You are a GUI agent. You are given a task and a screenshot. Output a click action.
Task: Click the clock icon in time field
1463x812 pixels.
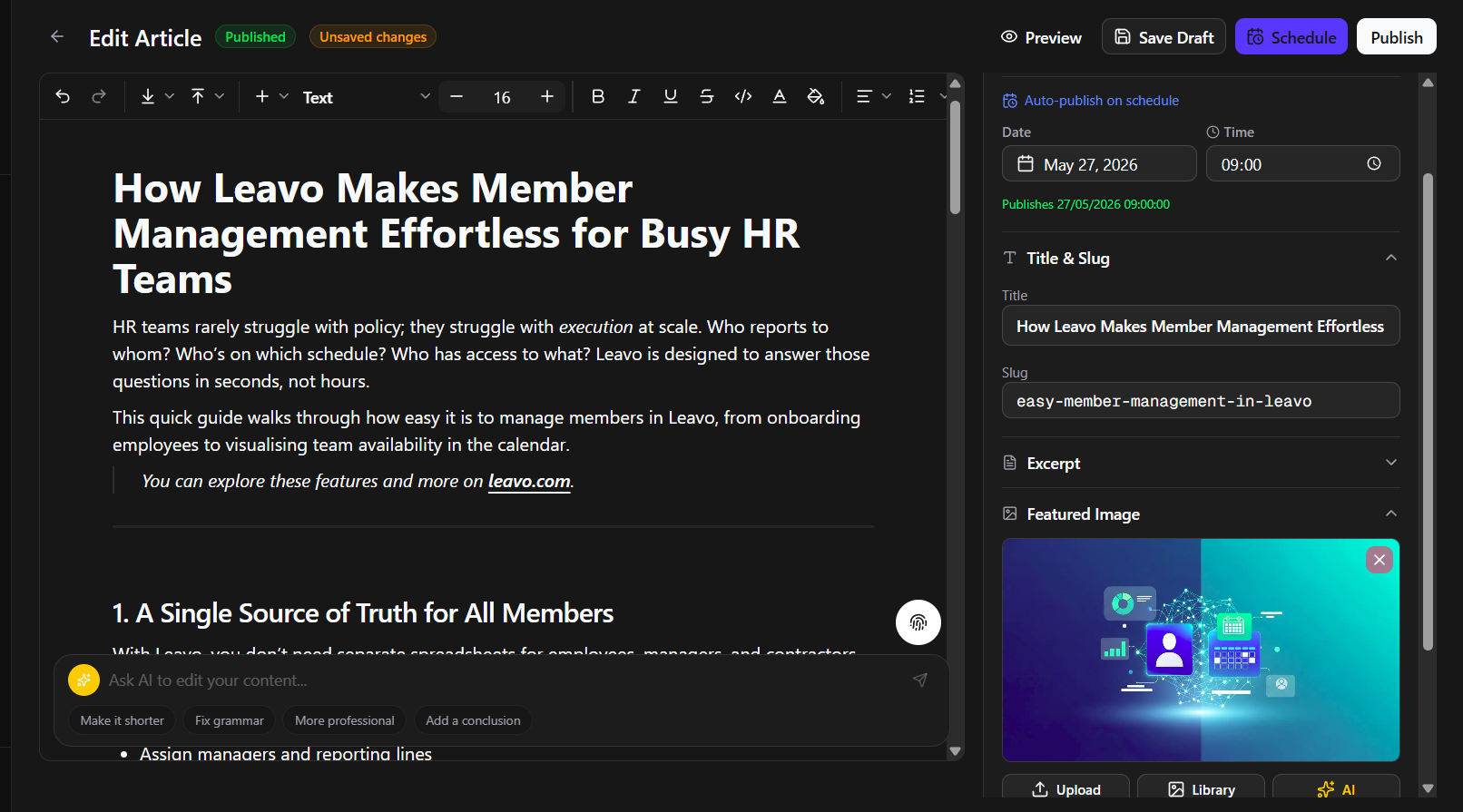[x=1374, y=163]
